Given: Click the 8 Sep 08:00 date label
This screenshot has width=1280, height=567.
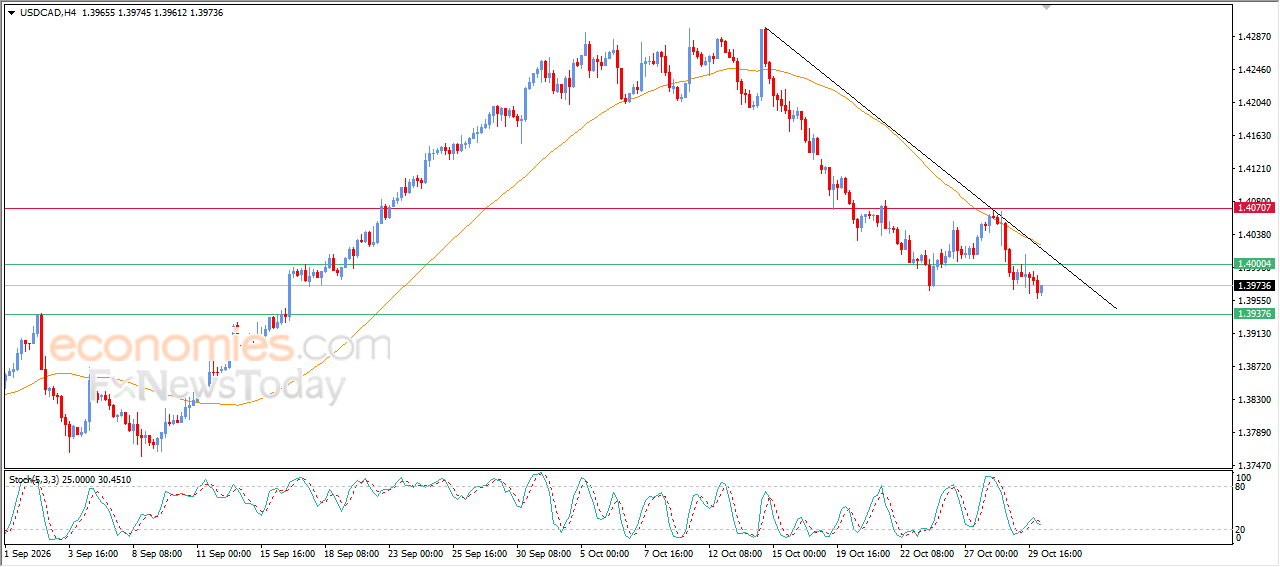Looking at the screenshot, I should 155,553.
